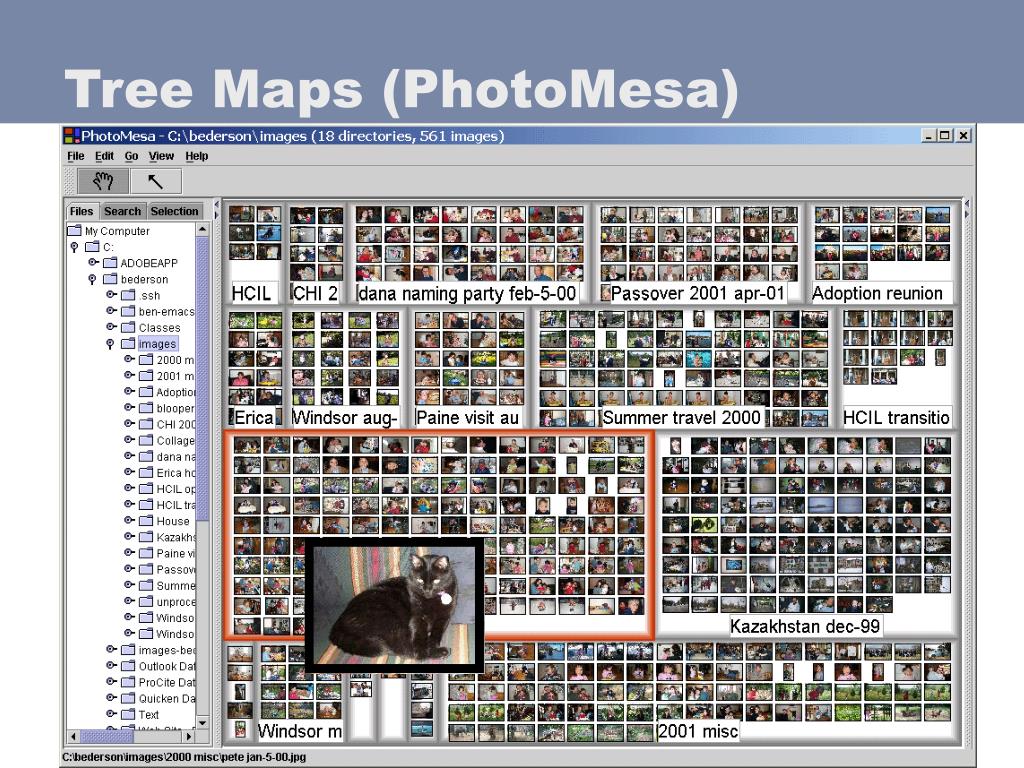The width and height of the screenshot is (1024, 768).
Task: Click the Quicken Da folder icon
Action: (129, 697)
